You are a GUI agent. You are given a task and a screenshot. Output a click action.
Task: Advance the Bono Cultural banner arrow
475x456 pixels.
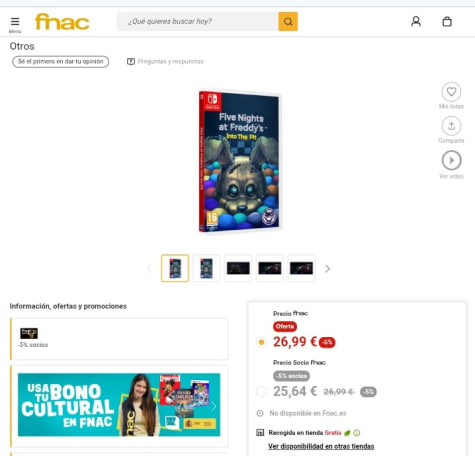coord(214,406)
